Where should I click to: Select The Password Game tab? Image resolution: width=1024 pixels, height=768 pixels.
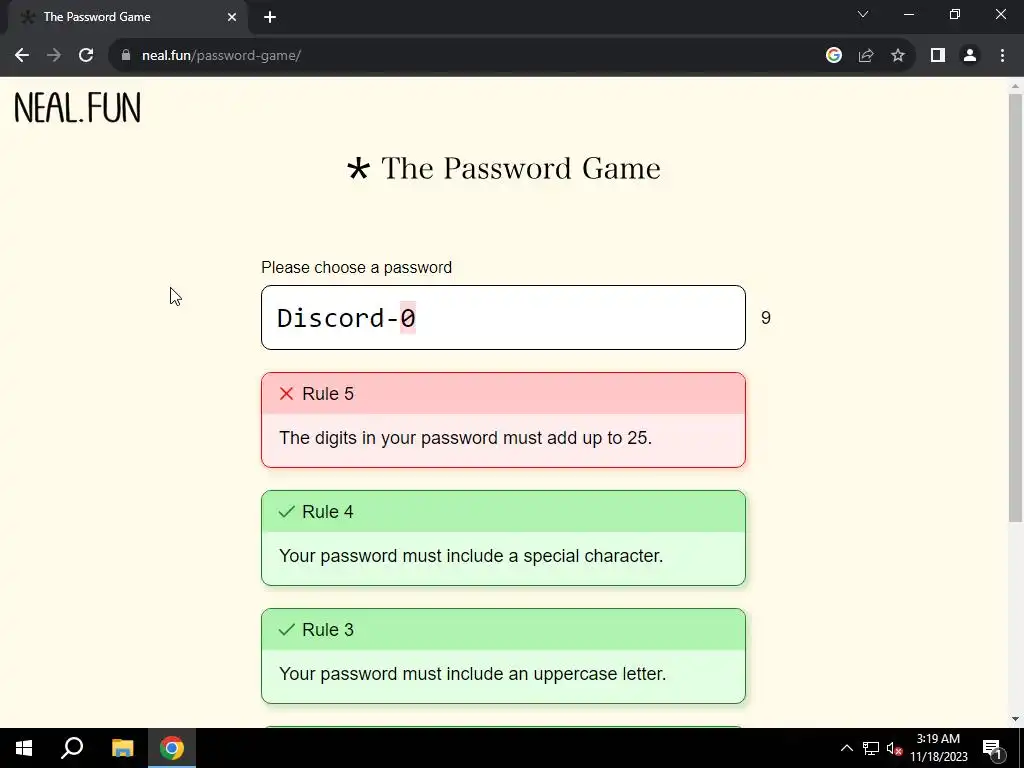128,17
